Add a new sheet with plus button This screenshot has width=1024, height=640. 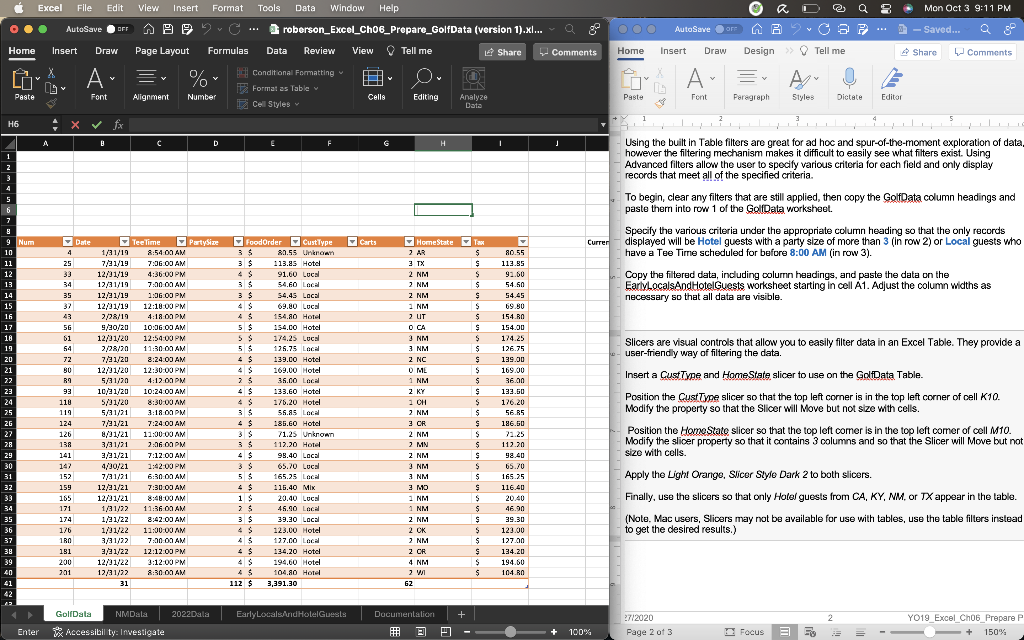click(461, 614)
